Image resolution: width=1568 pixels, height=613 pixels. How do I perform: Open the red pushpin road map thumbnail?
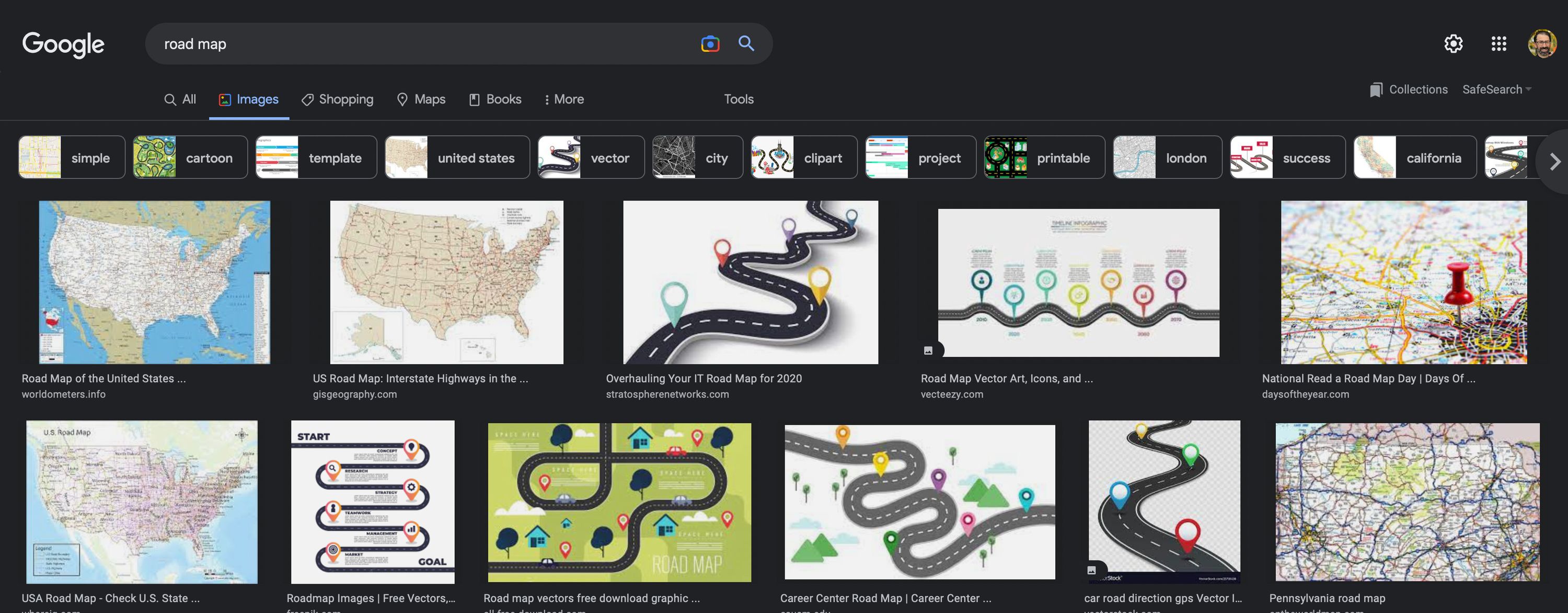(x=1403, y=282)
